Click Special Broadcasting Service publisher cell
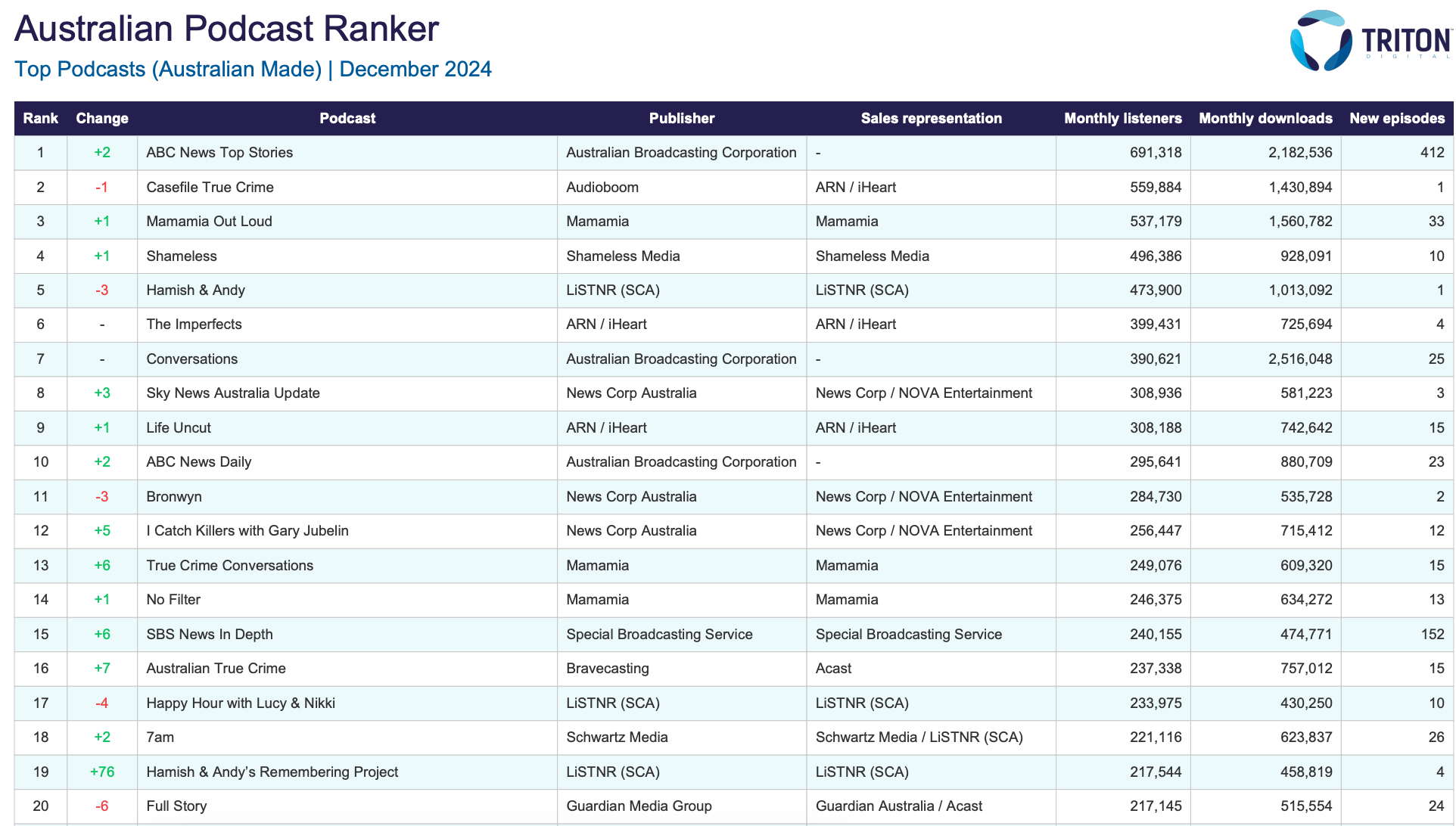This screenshot has width=1456, height=826. (682, 635)
